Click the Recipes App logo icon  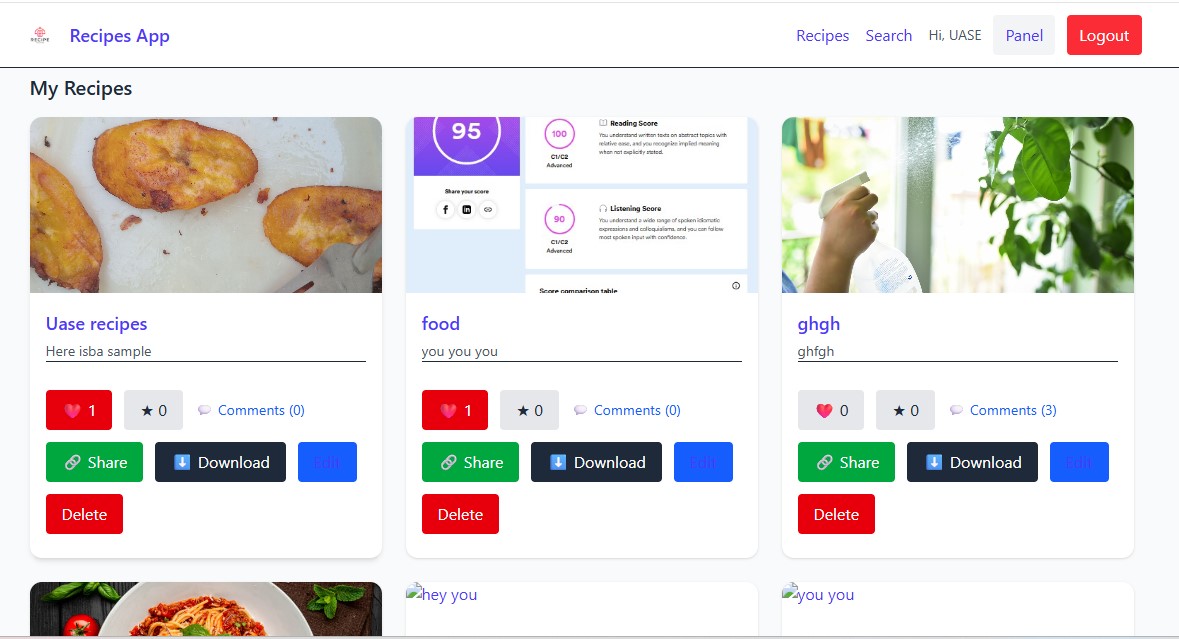coord(40,35)
